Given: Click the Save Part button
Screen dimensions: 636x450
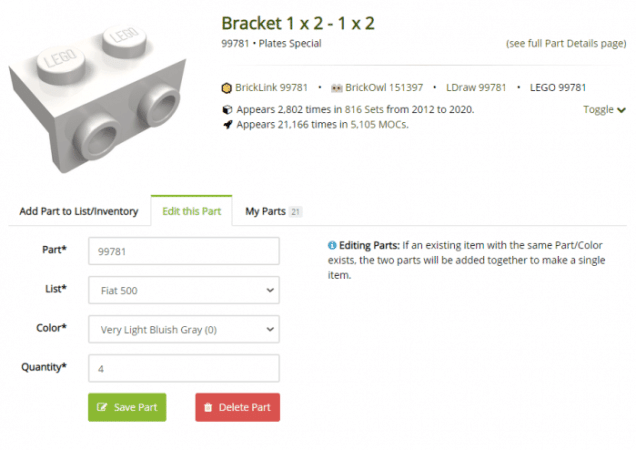Looking at the screenshot, I should point(127,407).
